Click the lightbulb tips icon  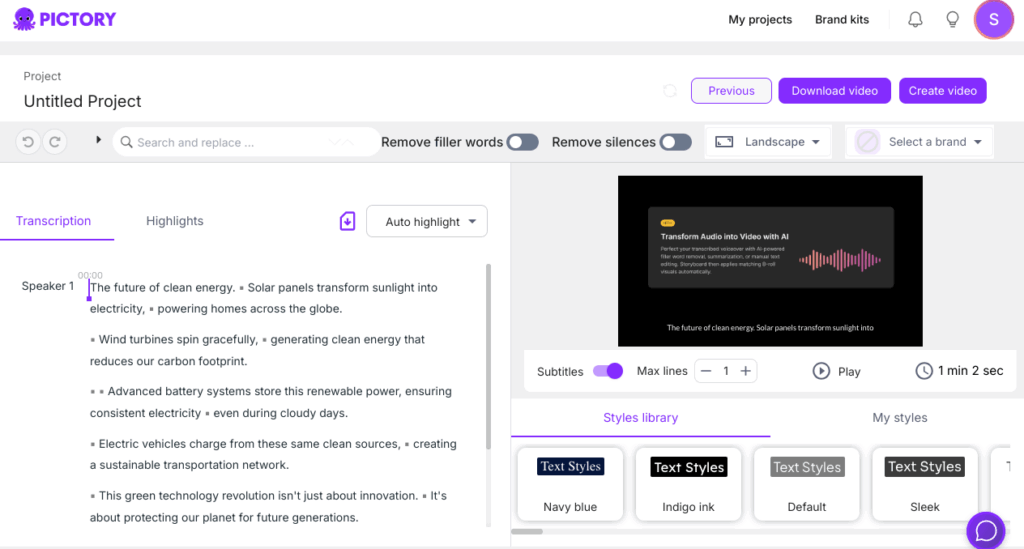tap(953, 20)
